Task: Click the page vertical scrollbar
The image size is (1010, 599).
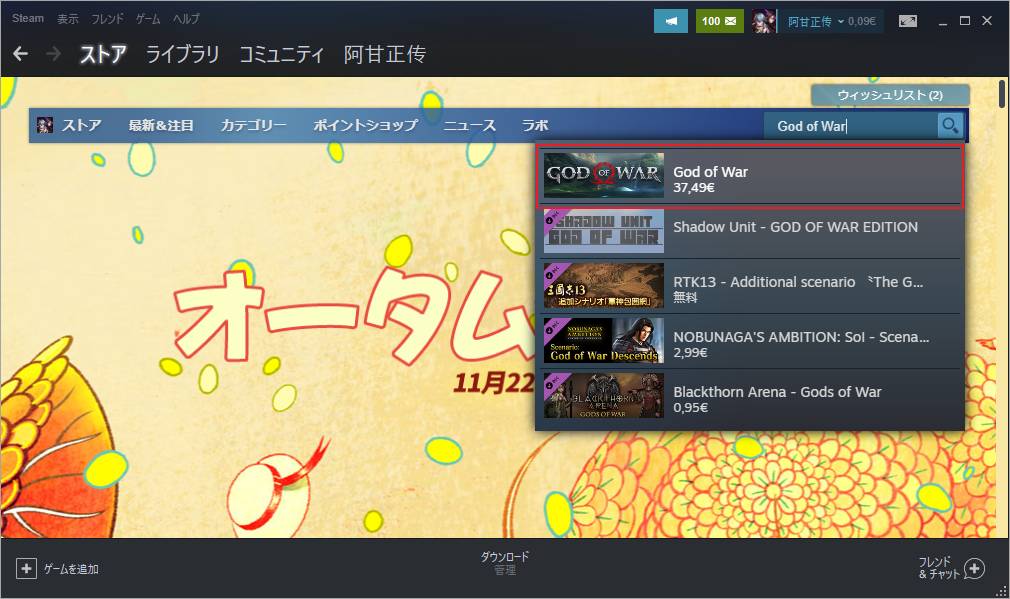Action: pos(1002,94)
